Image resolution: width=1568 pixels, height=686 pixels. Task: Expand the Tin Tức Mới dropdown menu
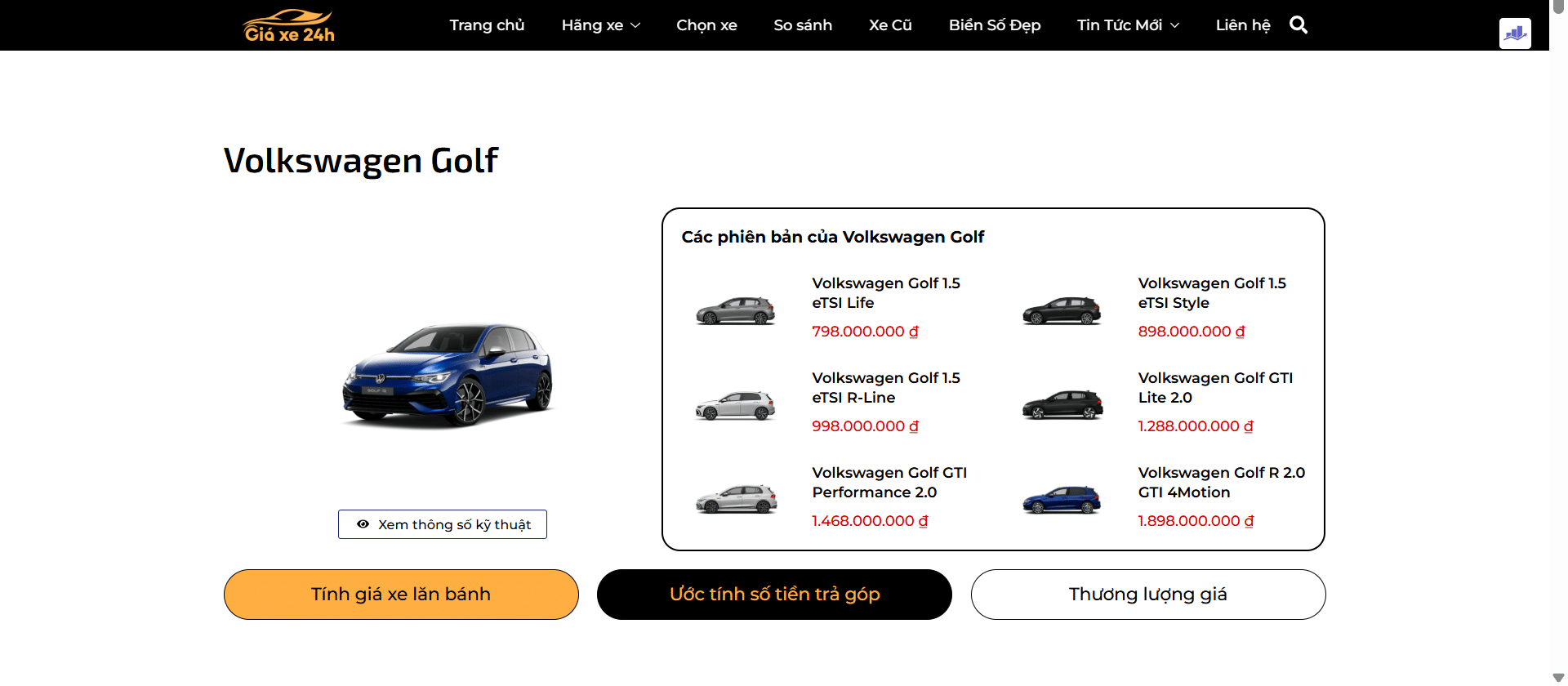coord(1128,25)
